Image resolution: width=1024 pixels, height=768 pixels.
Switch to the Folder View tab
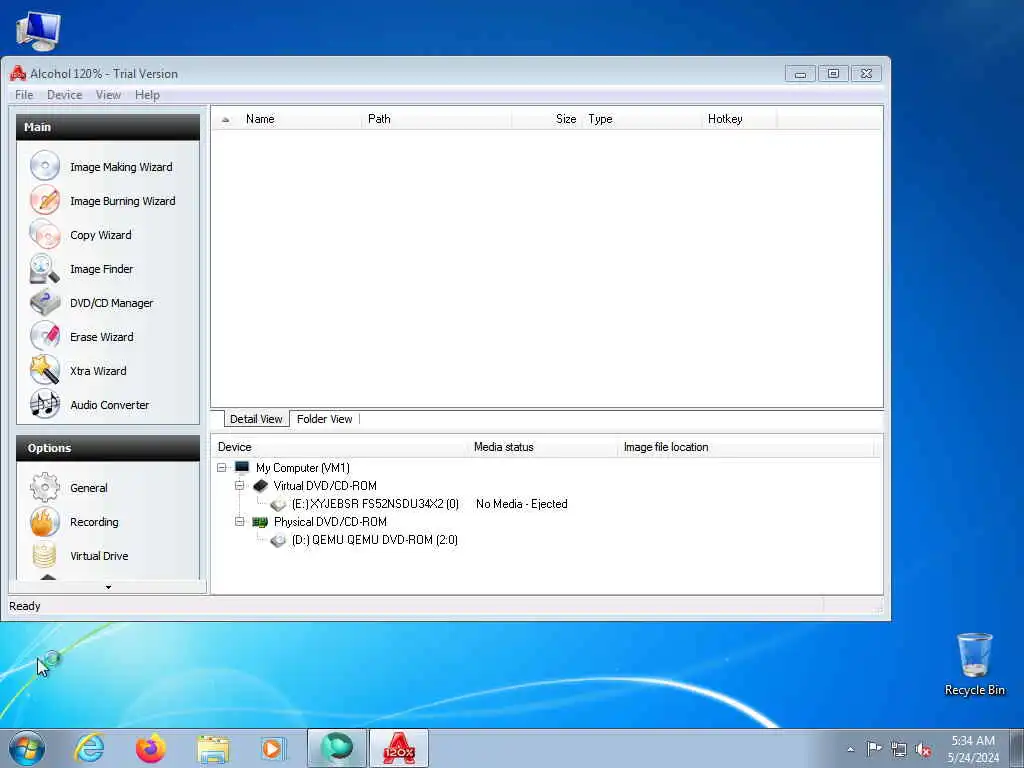tap(325, 419)
